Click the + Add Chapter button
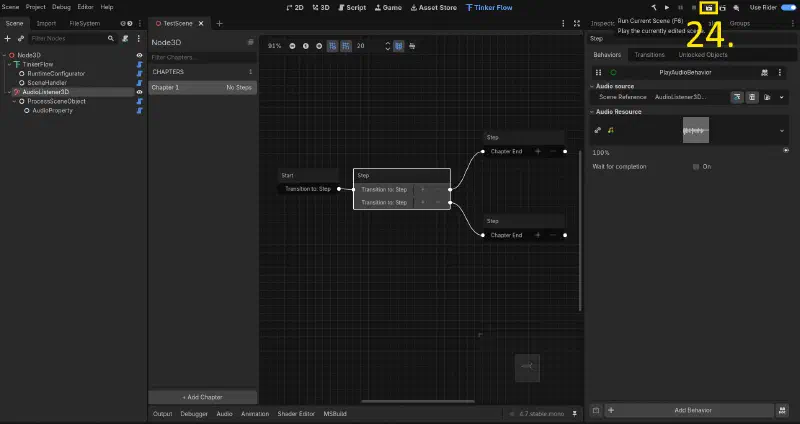This screenshot has height=424, width=800. click(x=203, y=397)
